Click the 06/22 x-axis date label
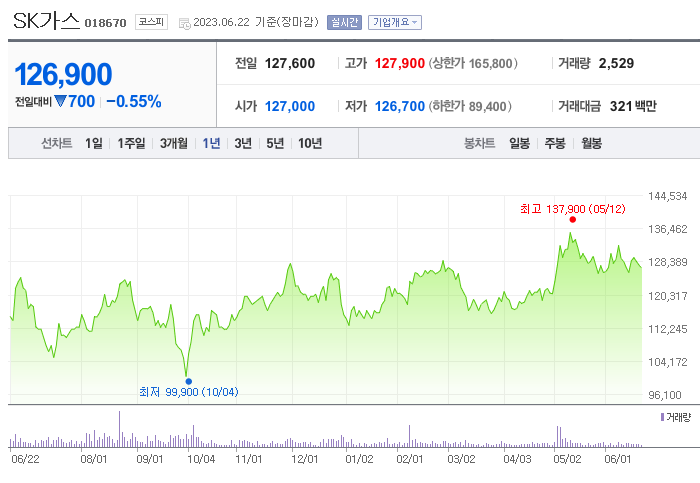Screen dimensions: 700x483 (25, 459)
